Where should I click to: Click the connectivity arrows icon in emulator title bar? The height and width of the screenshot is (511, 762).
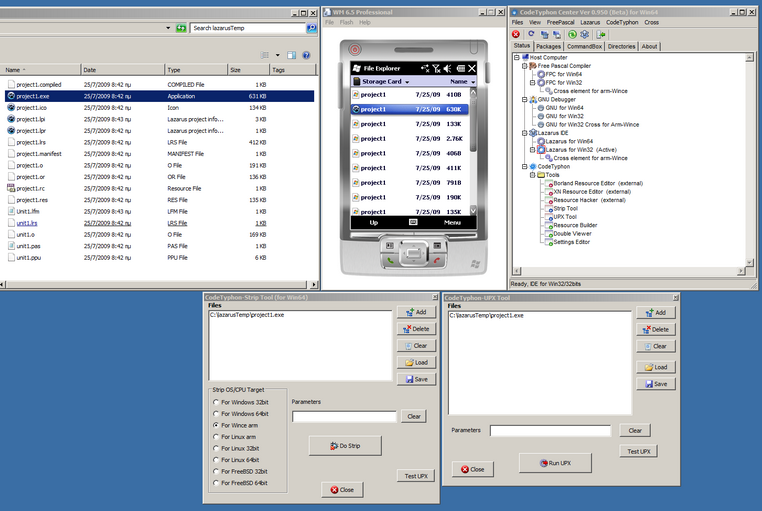425,68
